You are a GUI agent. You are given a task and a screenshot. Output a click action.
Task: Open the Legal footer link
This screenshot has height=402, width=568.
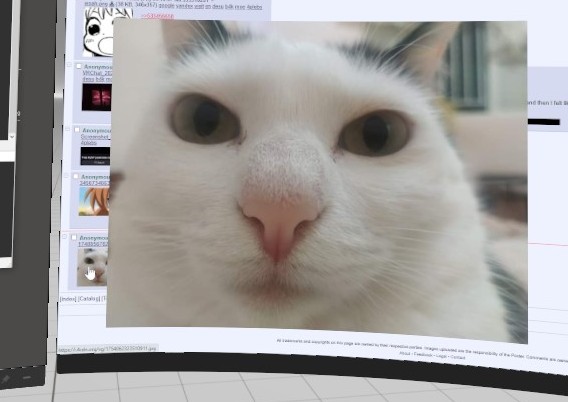pos(441,356)
